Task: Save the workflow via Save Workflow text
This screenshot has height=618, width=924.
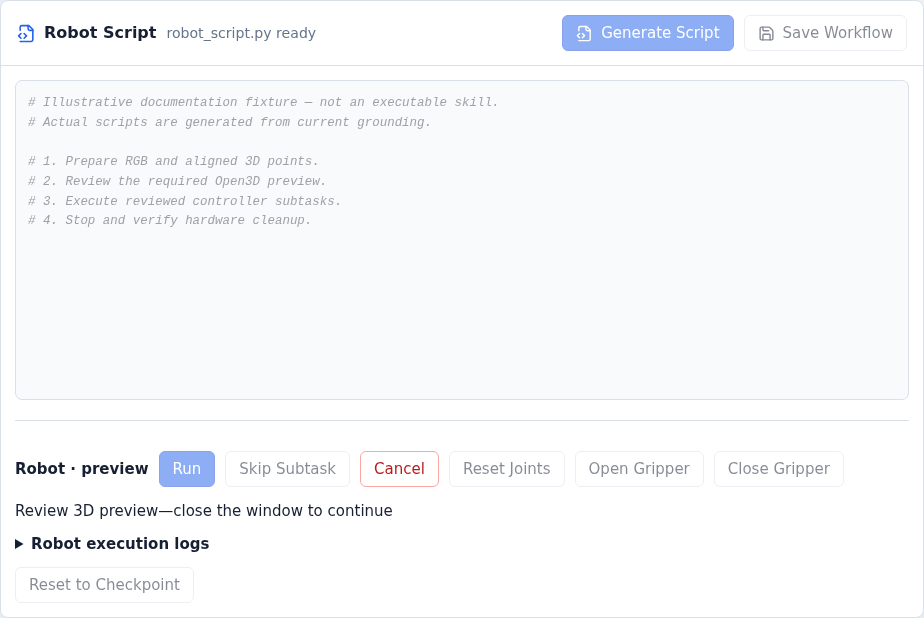Action: tap(837, 32)
